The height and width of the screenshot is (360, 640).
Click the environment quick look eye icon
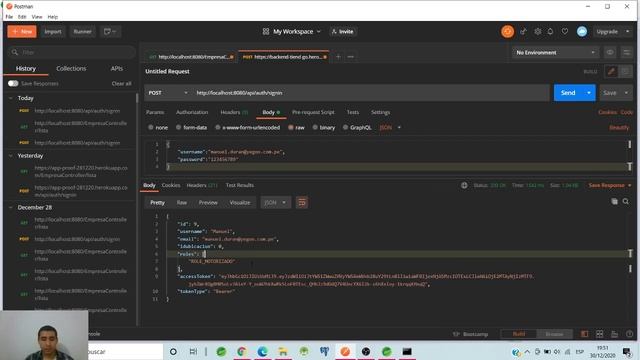[610, 52]
